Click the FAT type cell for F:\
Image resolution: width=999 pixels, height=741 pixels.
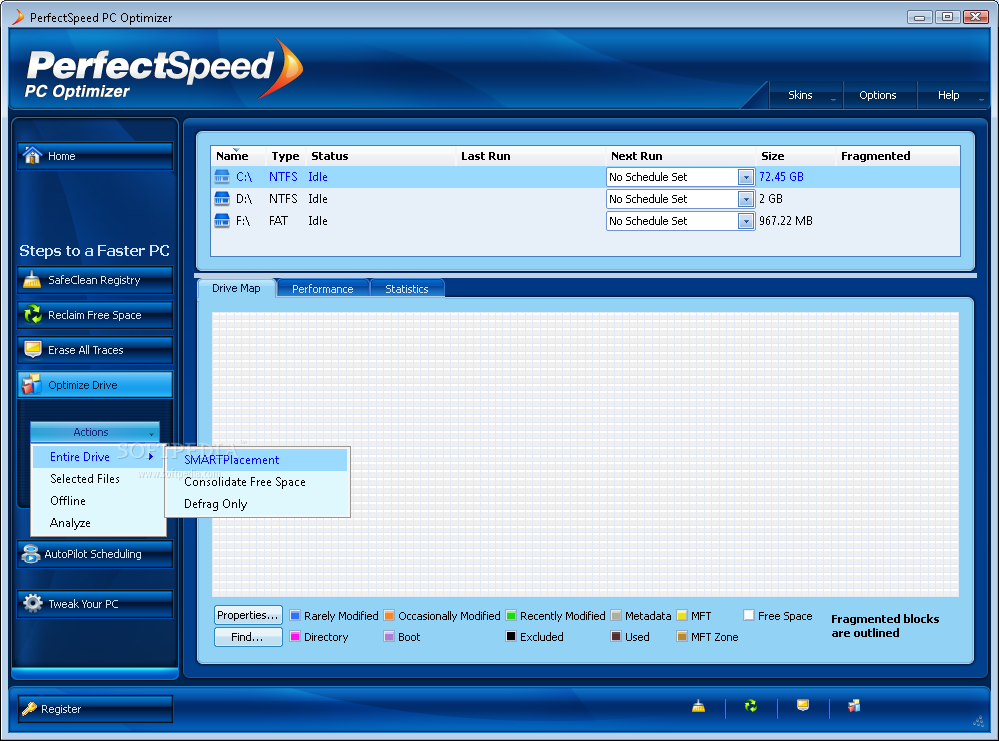[278, 221]
